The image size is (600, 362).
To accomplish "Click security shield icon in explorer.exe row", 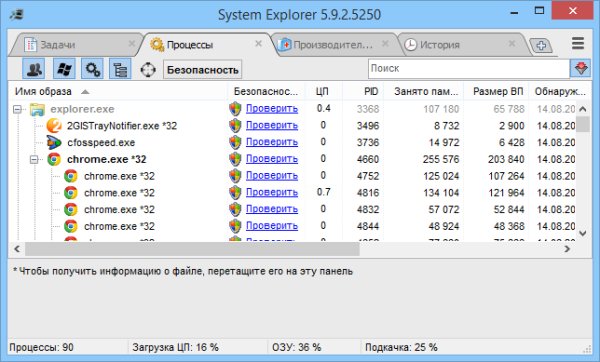I will point(235,109).
